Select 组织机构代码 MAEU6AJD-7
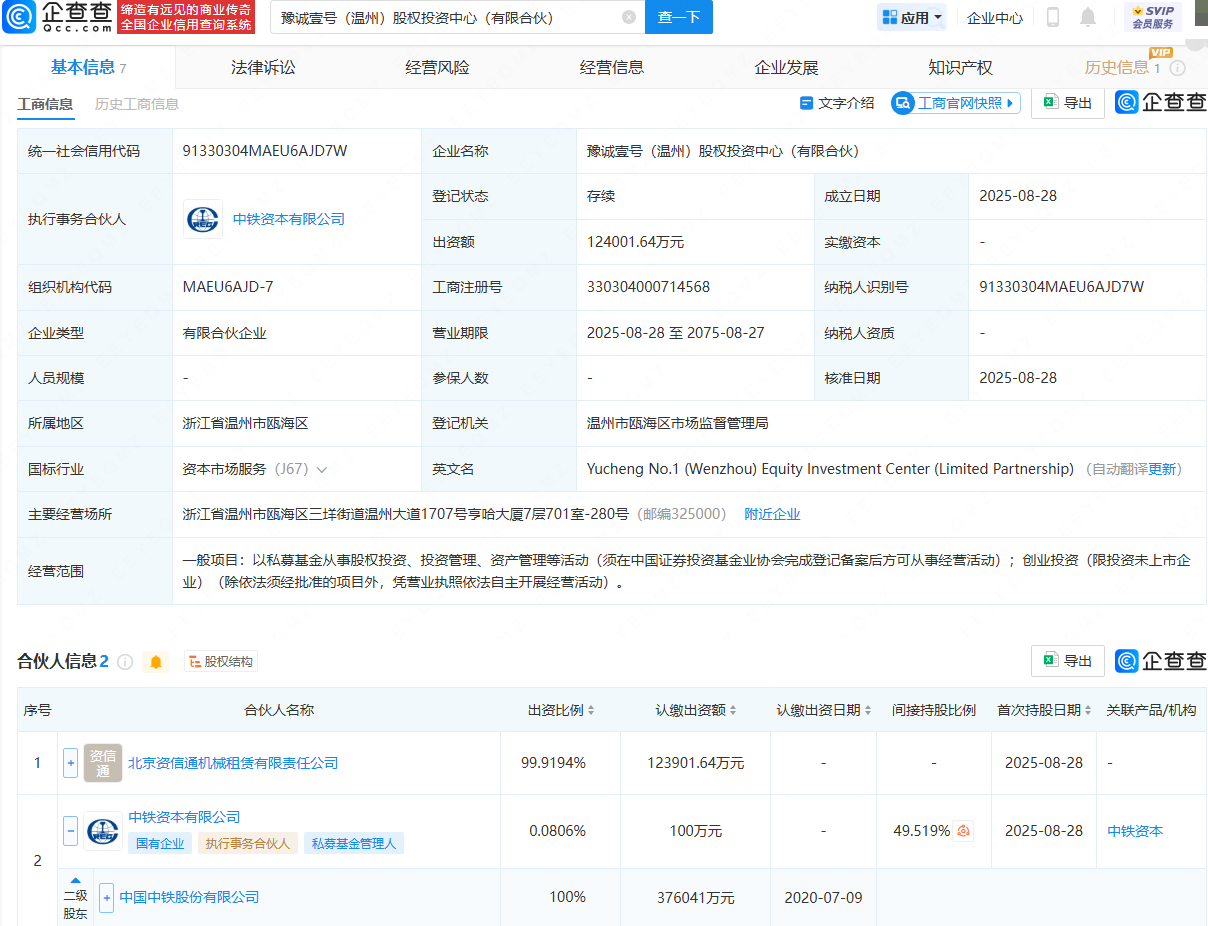1208x926 pixels. point(228,287)
